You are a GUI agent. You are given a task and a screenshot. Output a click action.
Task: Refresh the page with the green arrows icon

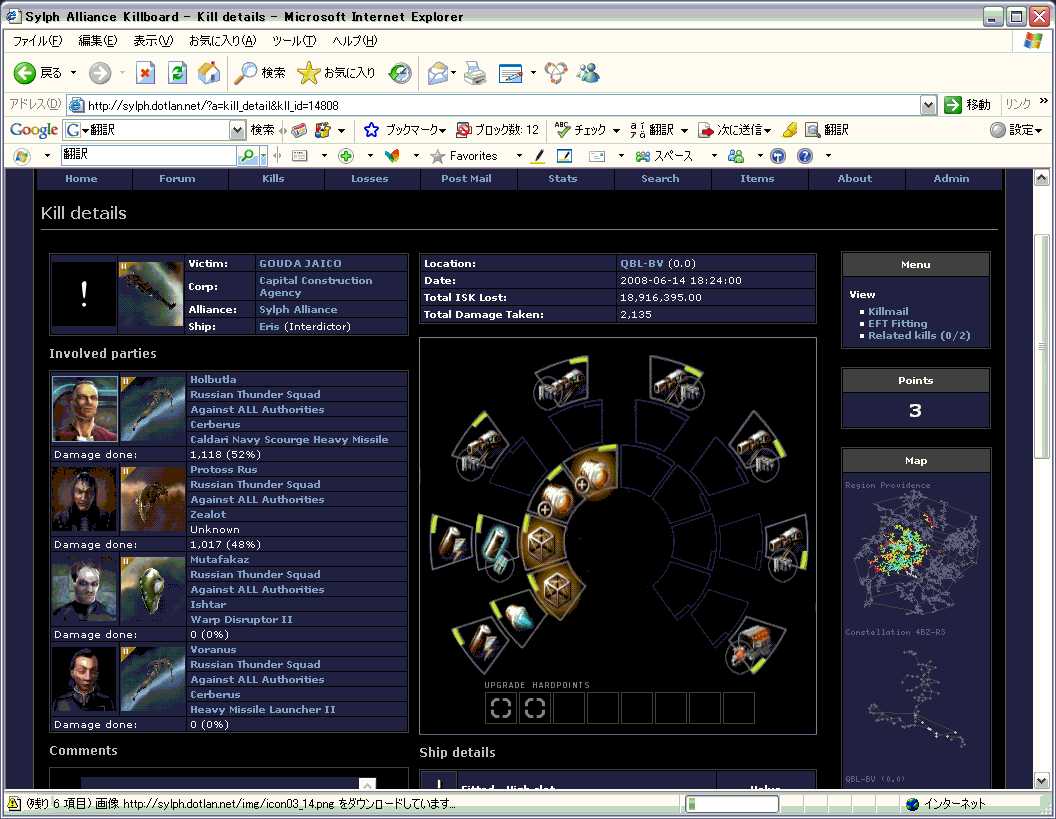pyautogui.click(x=177, y=72)
